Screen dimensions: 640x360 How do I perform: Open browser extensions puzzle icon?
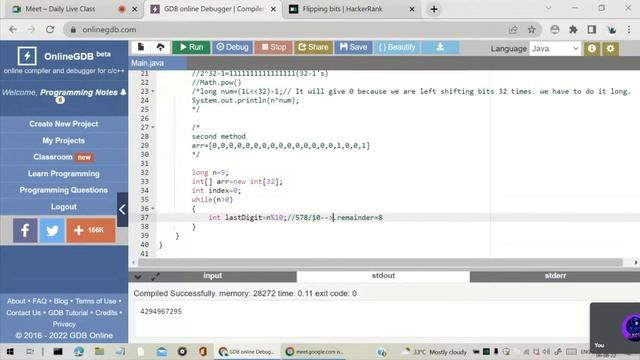point(573,29)
